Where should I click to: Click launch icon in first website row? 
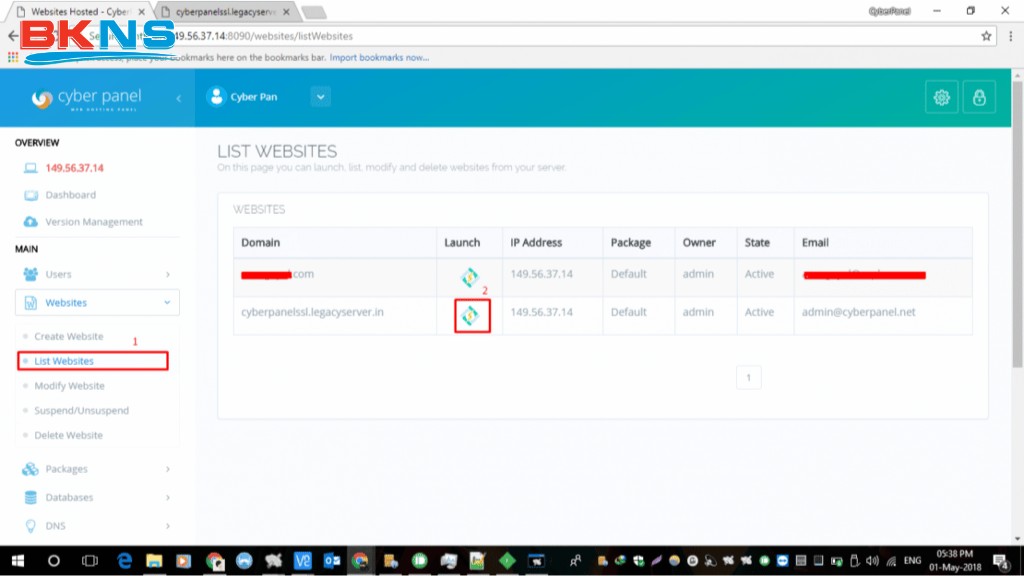[x=470, y=277]
